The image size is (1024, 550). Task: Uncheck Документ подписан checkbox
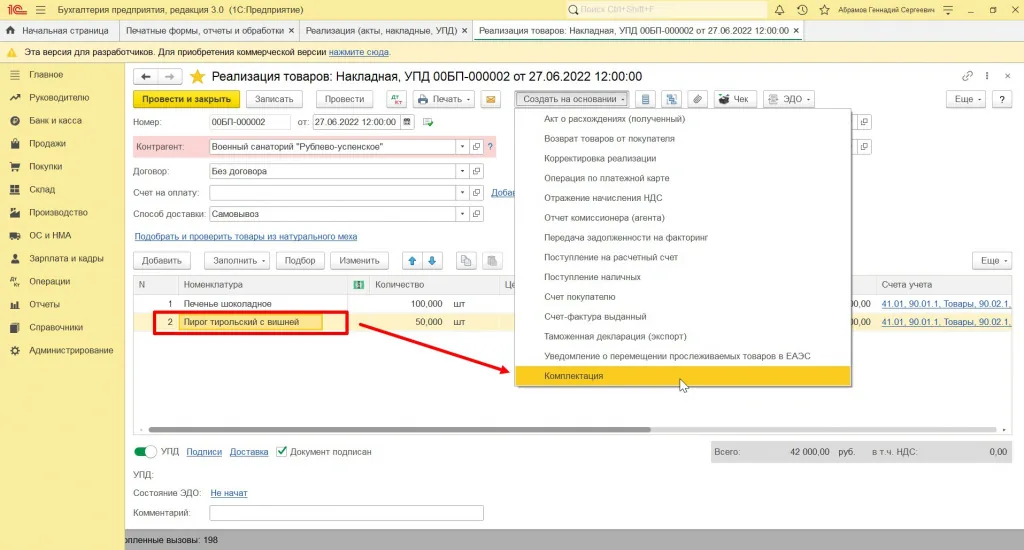[x=281, y=451]
